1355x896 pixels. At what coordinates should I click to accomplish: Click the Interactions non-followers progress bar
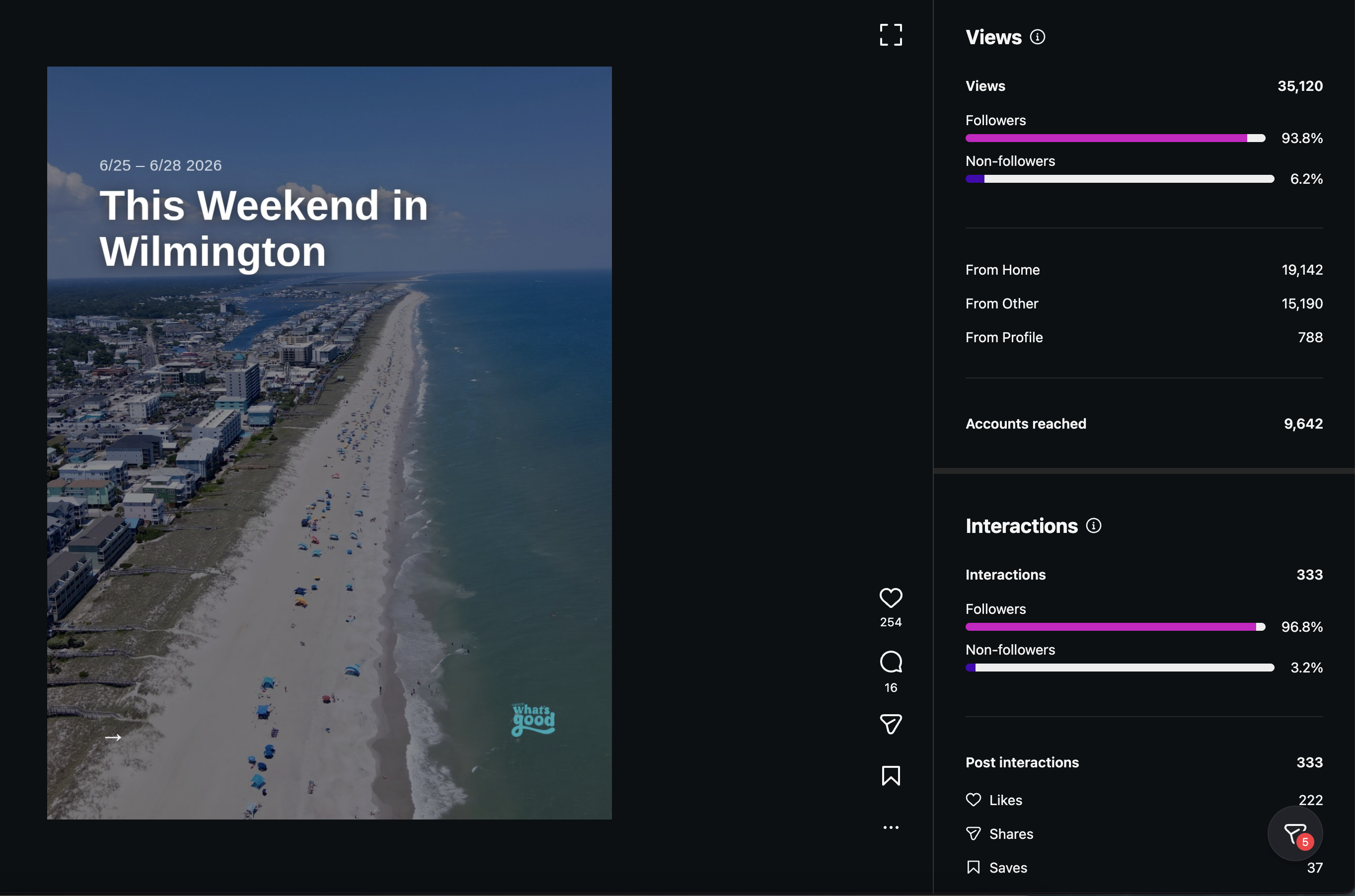tap(1120, 668)
